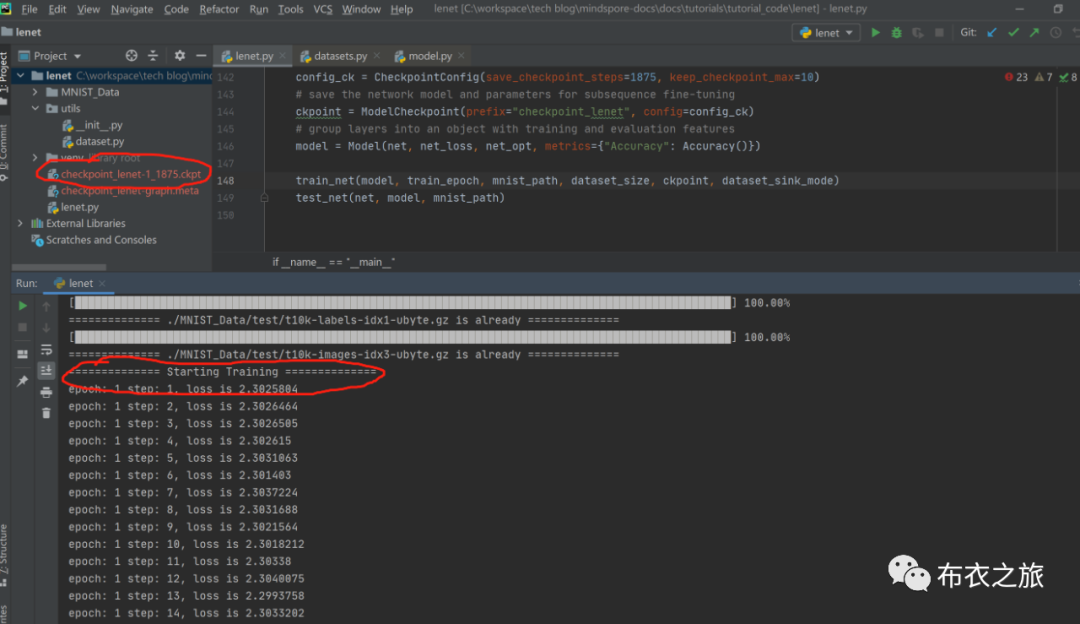Go down the stack trace arrow
This screenshot has height=624, width=1080.
pos(46,328)
